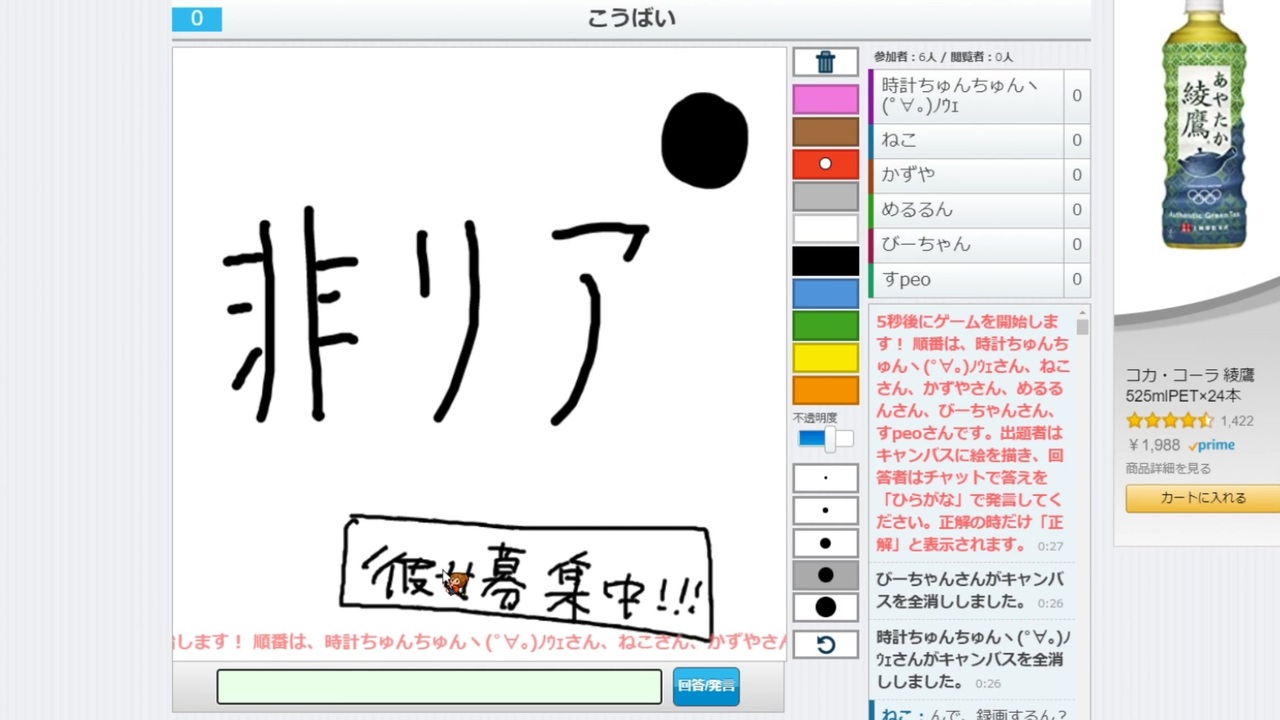Select the largest pen size dot
Viewport: 1280px width, 720px height.
tap(825, 607)
